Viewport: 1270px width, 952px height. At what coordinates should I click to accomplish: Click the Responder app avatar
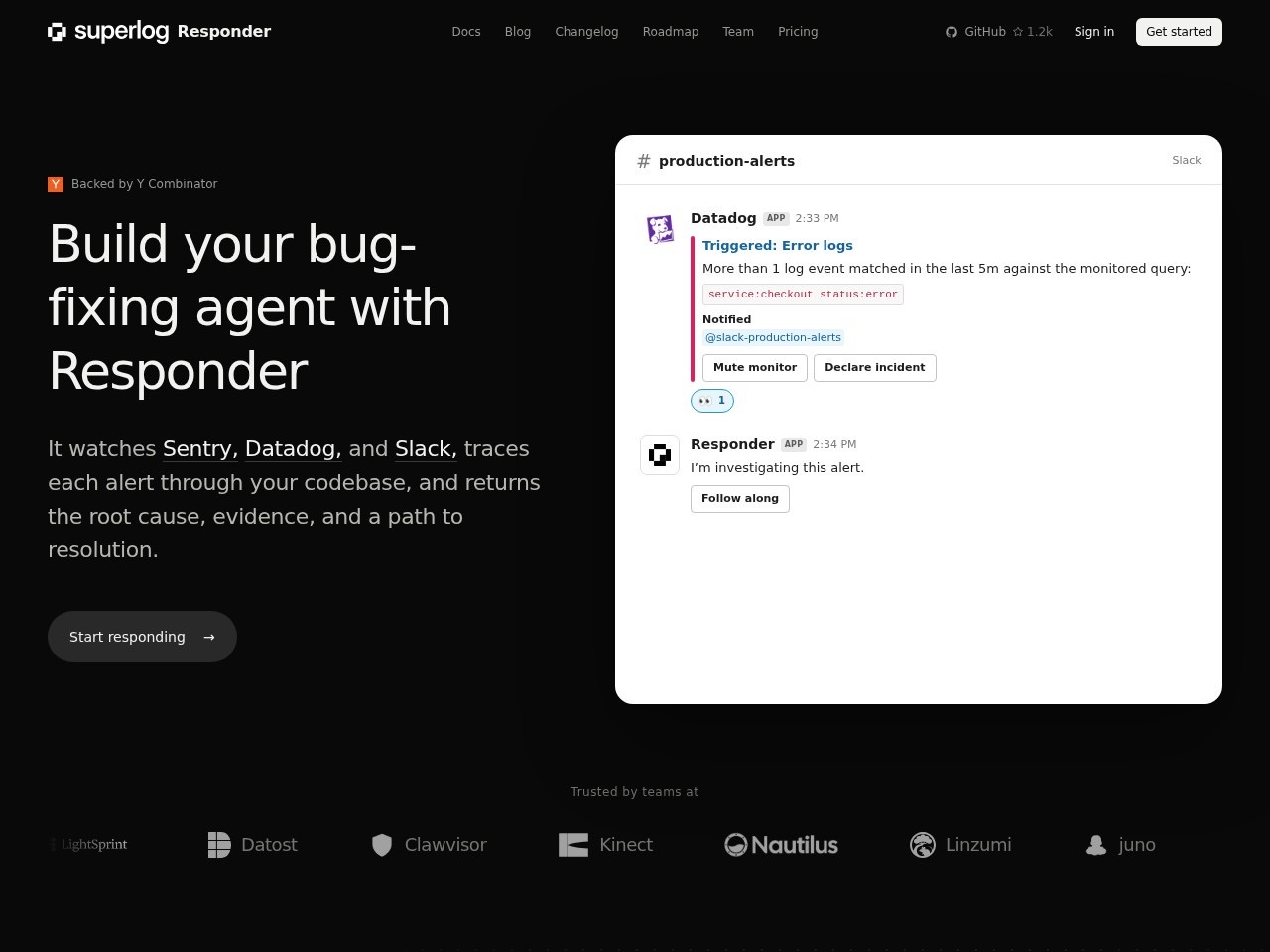(660, 455)
